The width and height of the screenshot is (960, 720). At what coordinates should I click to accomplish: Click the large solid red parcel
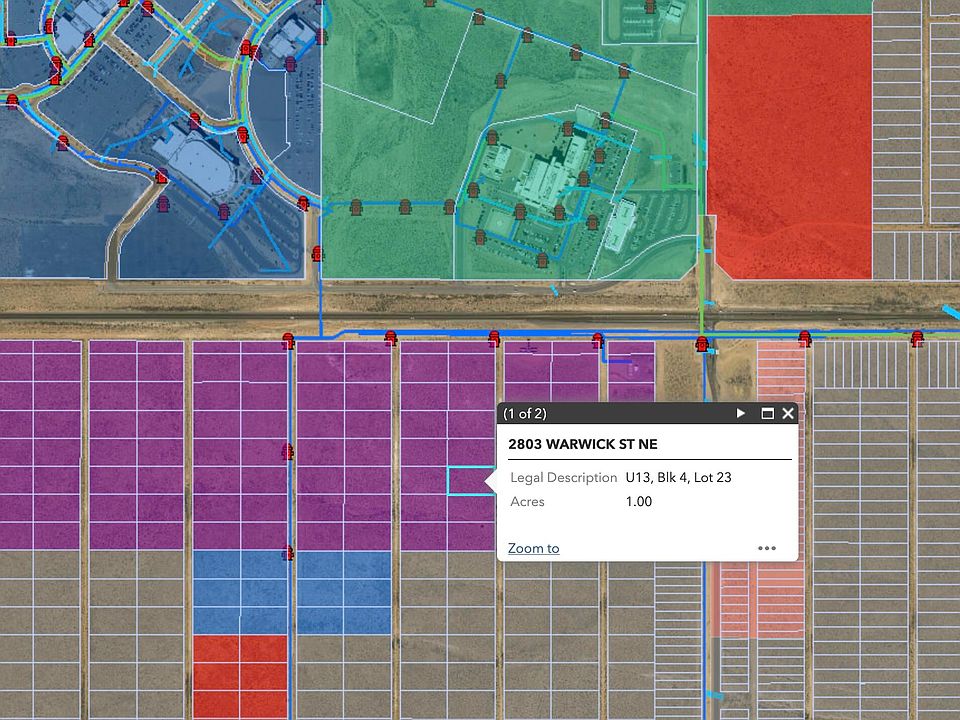click(x=789, y=147)
